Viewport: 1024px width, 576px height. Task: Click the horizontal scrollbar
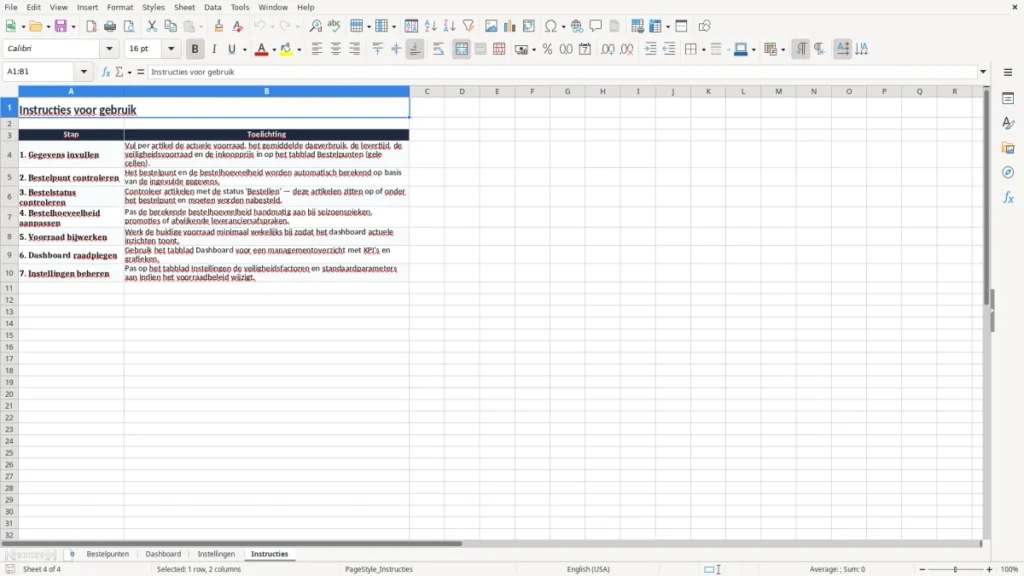(232, 543)
